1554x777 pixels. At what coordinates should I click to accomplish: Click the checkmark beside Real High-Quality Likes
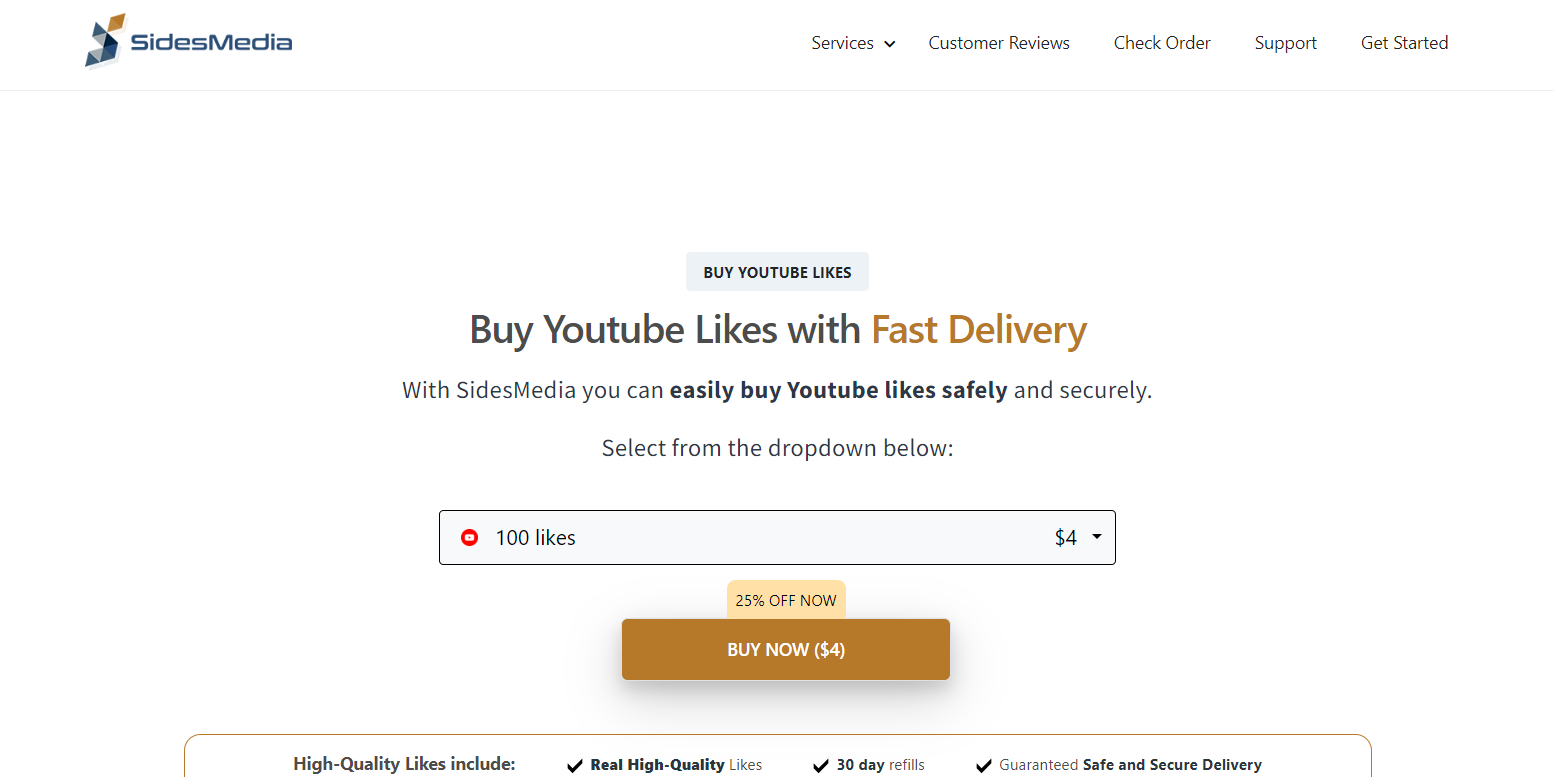tap(575, 766)
